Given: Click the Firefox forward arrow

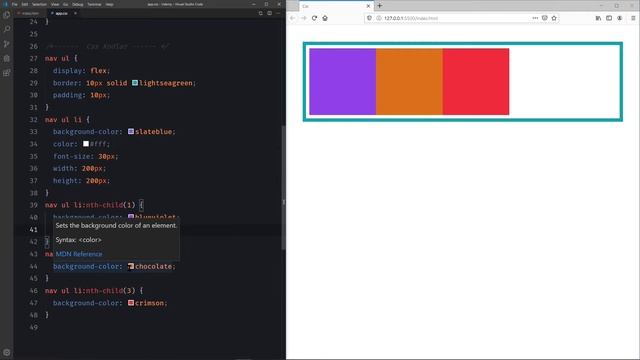Looking at the screenshot, I should pyautogui.click(x=303, y=18).
